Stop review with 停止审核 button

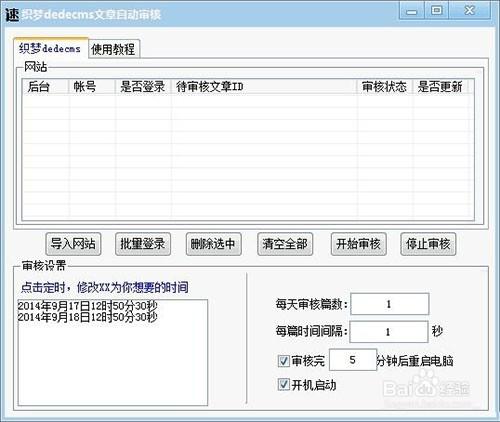tap(428, 244)
